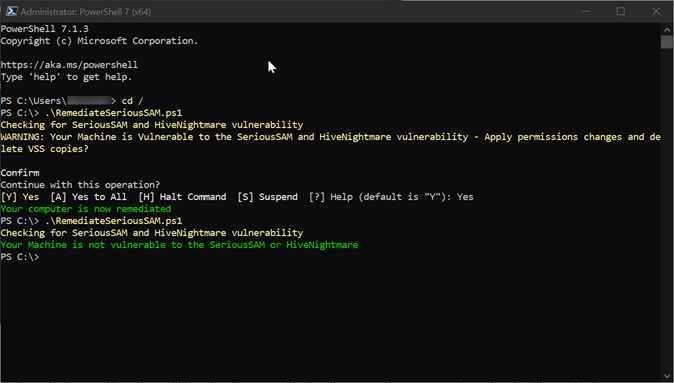
Task: Click the vertical scrollbar thumb
Action: coord(667,42)
